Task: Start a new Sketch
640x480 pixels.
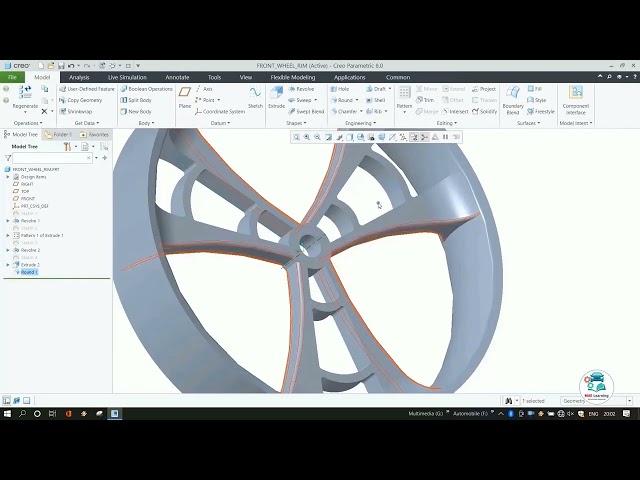Action: tap(255, 97)
